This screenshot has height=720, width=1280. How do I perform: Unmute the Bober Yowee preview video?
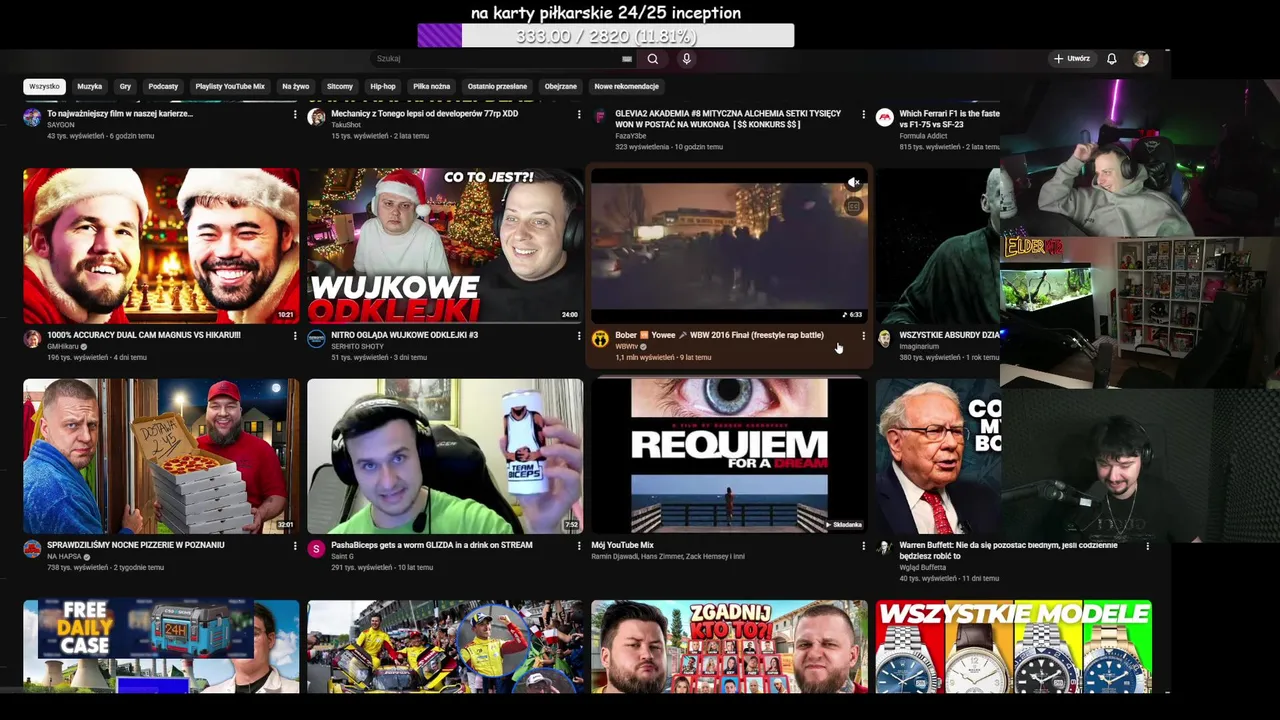pyautogui.click(x=853, y=183)
